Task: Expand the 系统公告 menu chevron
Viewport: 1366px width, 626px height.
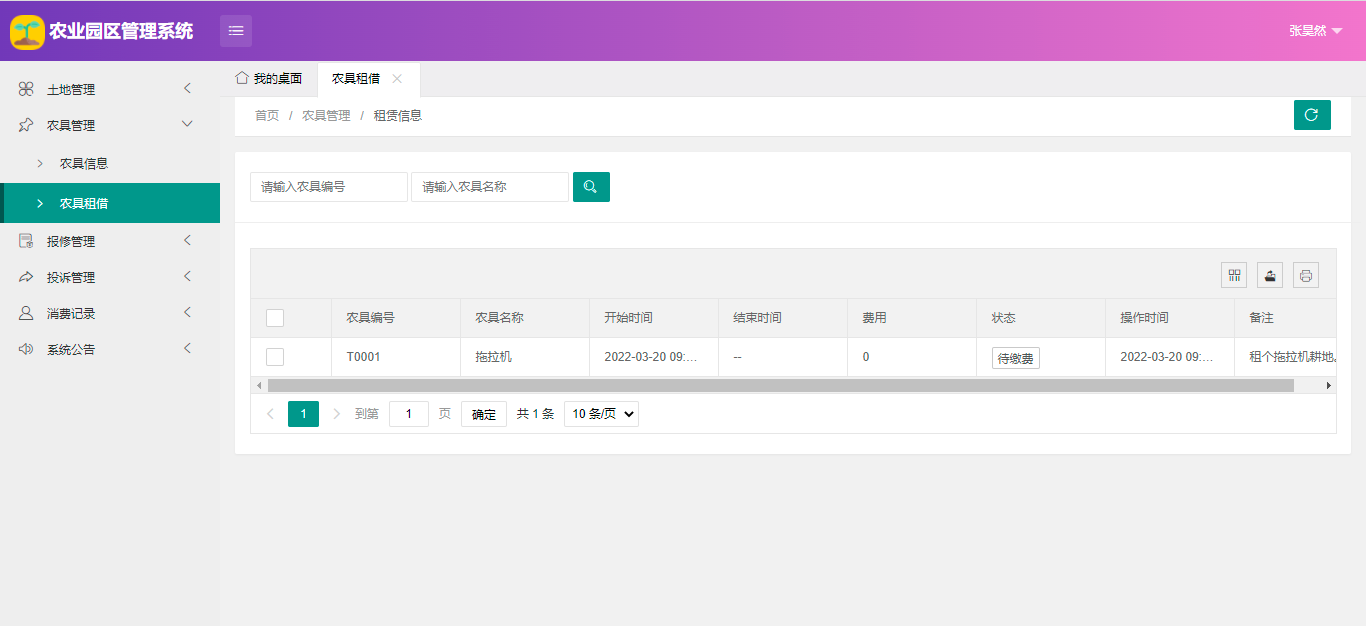Action: click(x=187, y=349)
